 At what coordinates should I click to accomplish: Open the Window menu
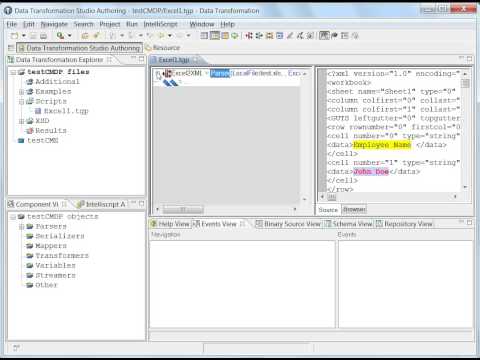[x=202, y=24]
